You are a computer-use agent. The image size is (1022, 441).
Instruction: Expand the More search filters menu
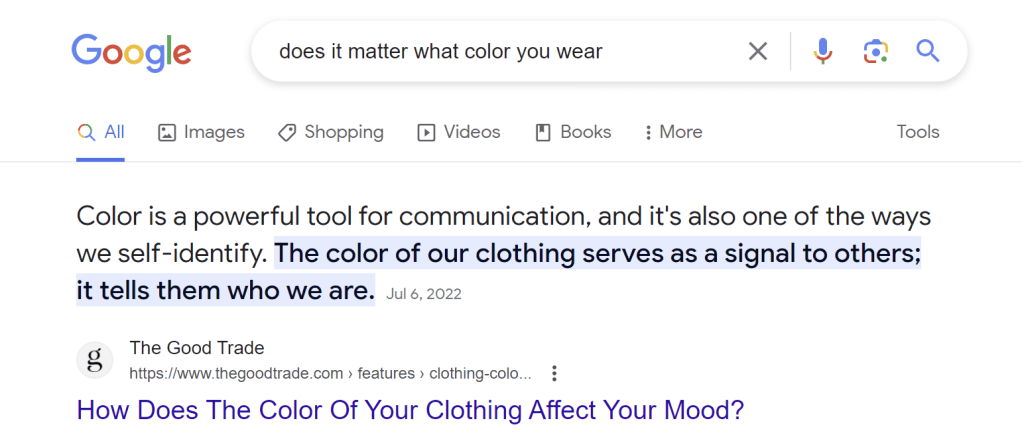pyautogui.click(x=673, y=132)
